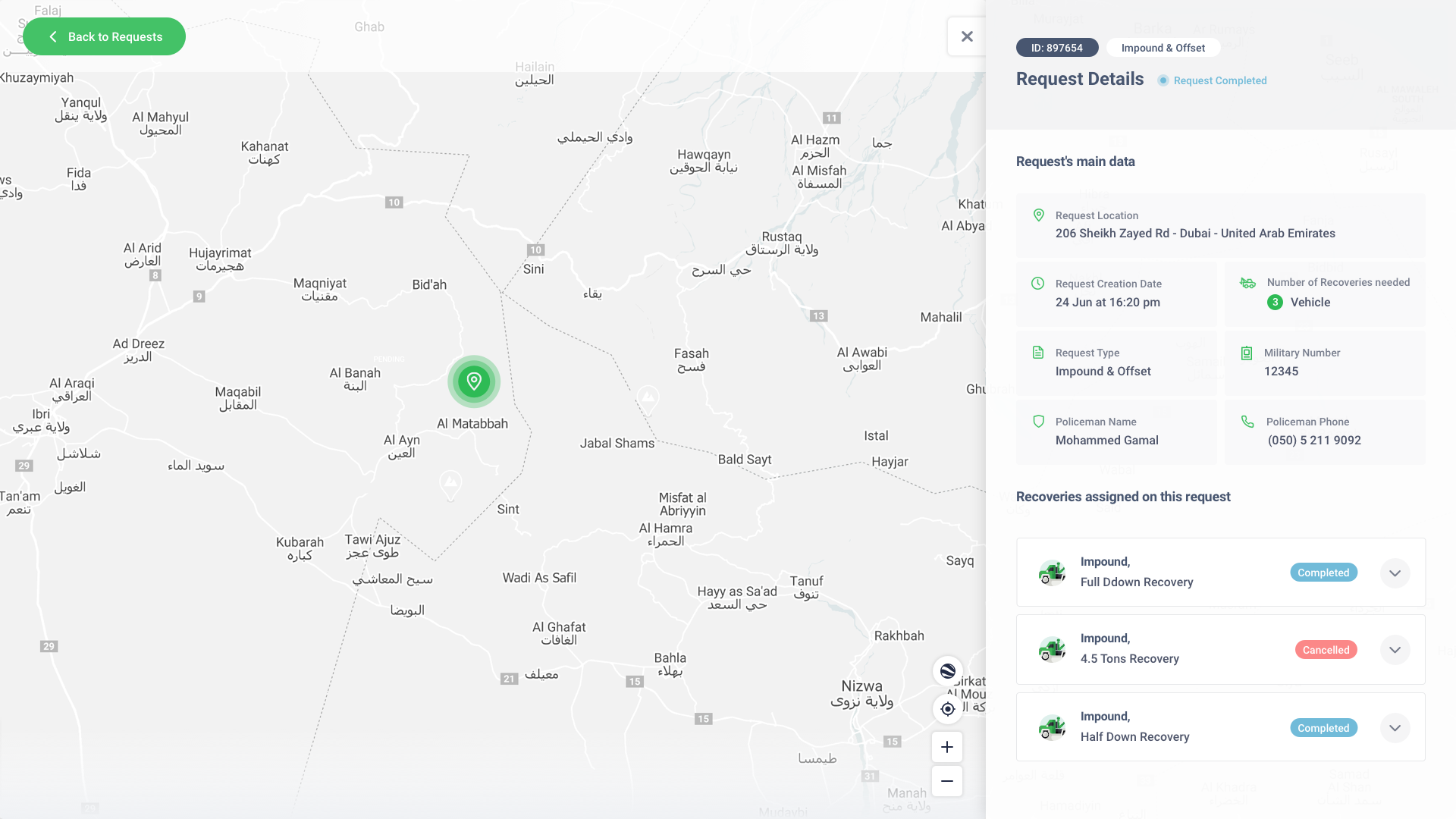The width and height of the screenshot is (1456, 819).
Task: Click the Jabal Shams map label
Action: [617, 443]
